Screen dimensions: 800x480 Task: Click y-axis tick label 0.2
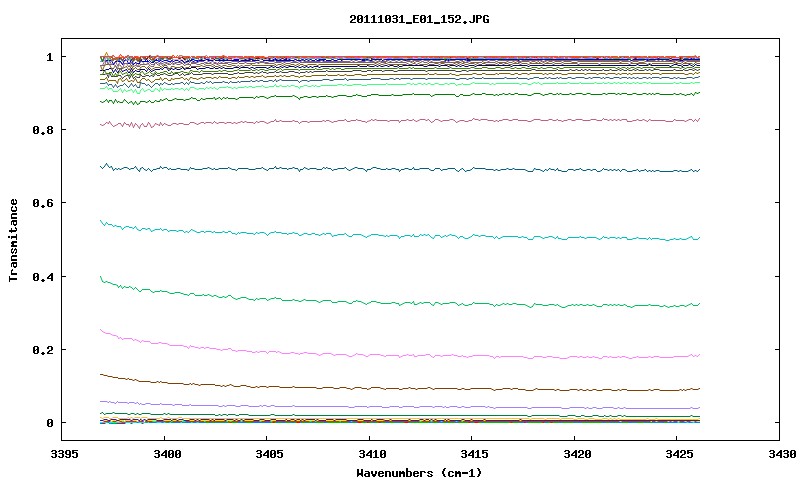pos(43,350)
